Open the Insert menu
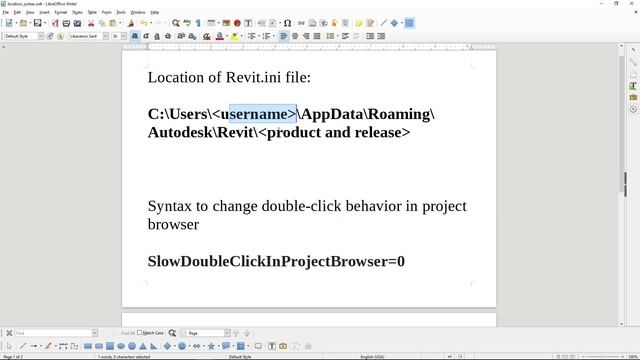This screenshot has height=360, width=640. click(44, 12)
